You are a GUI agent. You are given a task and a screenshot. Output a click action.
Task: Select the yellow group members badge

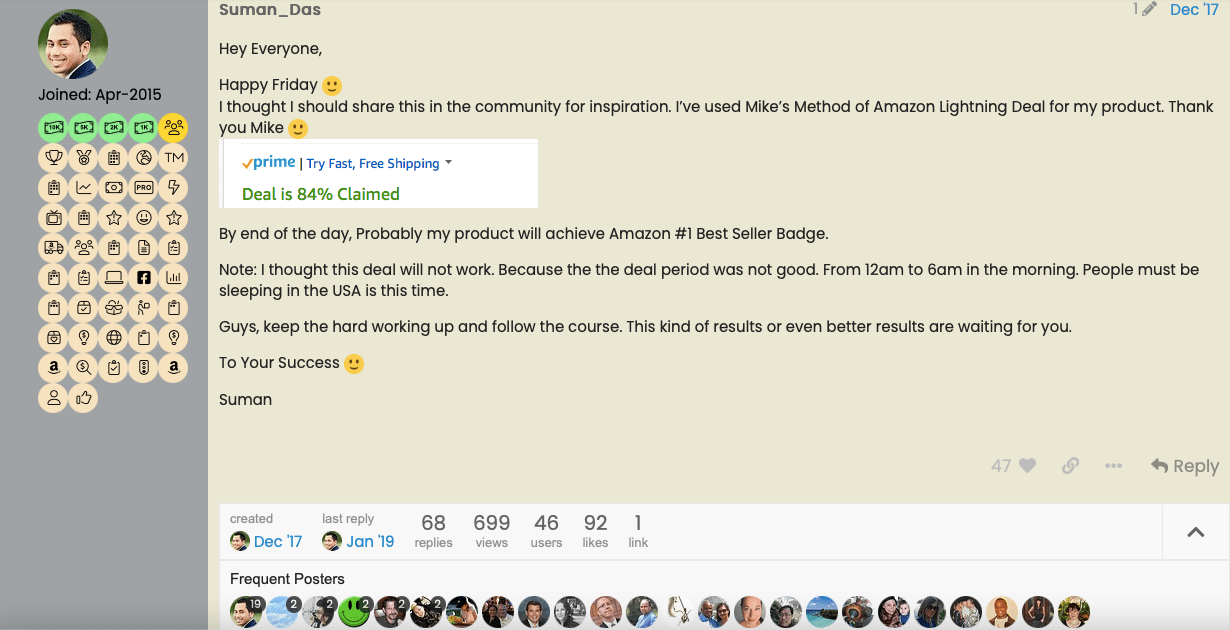[173, 127]
